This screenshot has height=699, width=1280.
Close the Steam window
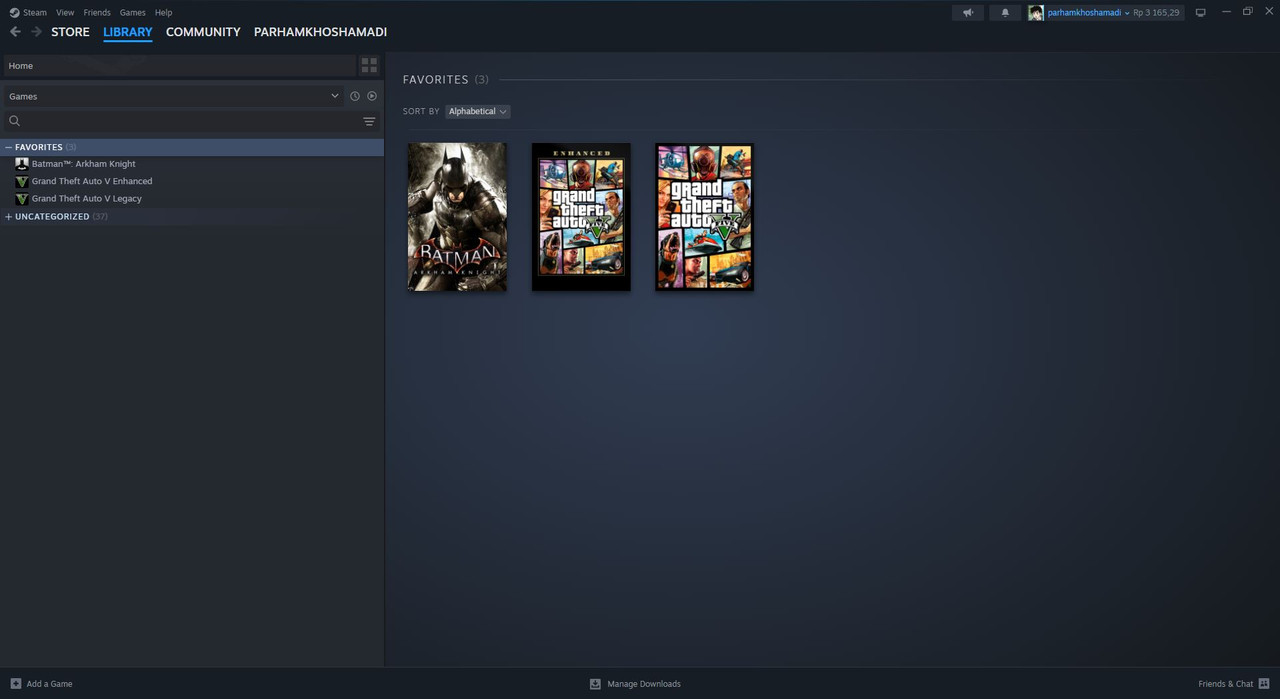point(1268,12)
